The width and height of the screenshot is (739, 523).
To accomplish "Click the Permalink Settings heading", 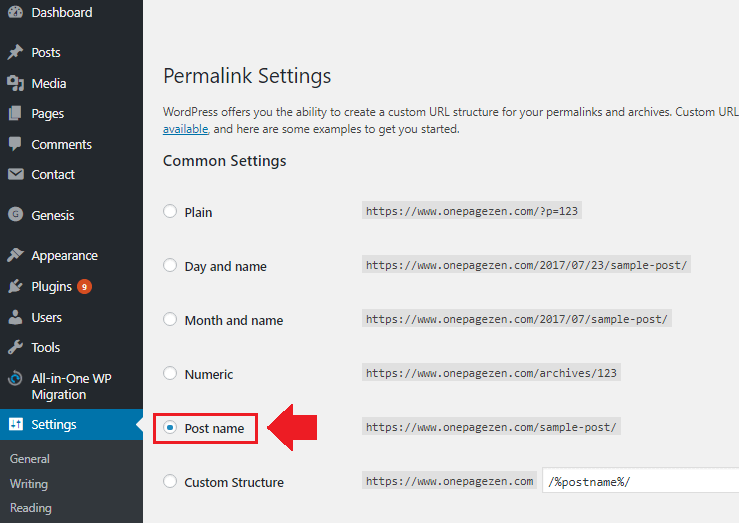I will pyautogui.click(x=247, y=76).
